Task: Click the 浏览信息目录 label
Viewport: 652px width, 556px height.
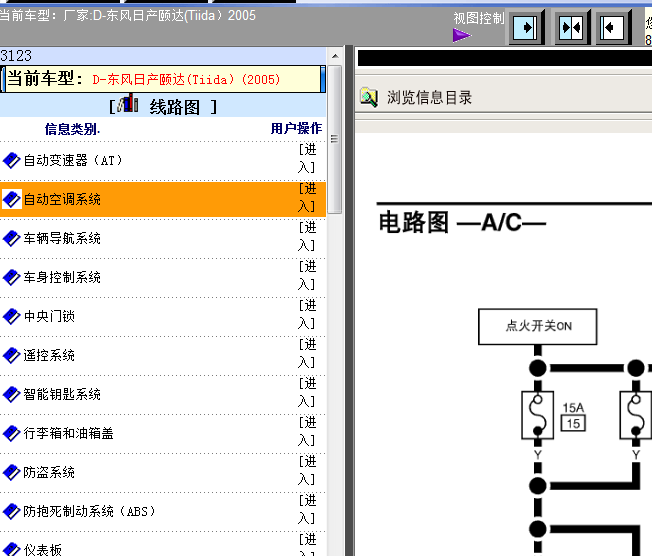Action: [x=430, y=98]
